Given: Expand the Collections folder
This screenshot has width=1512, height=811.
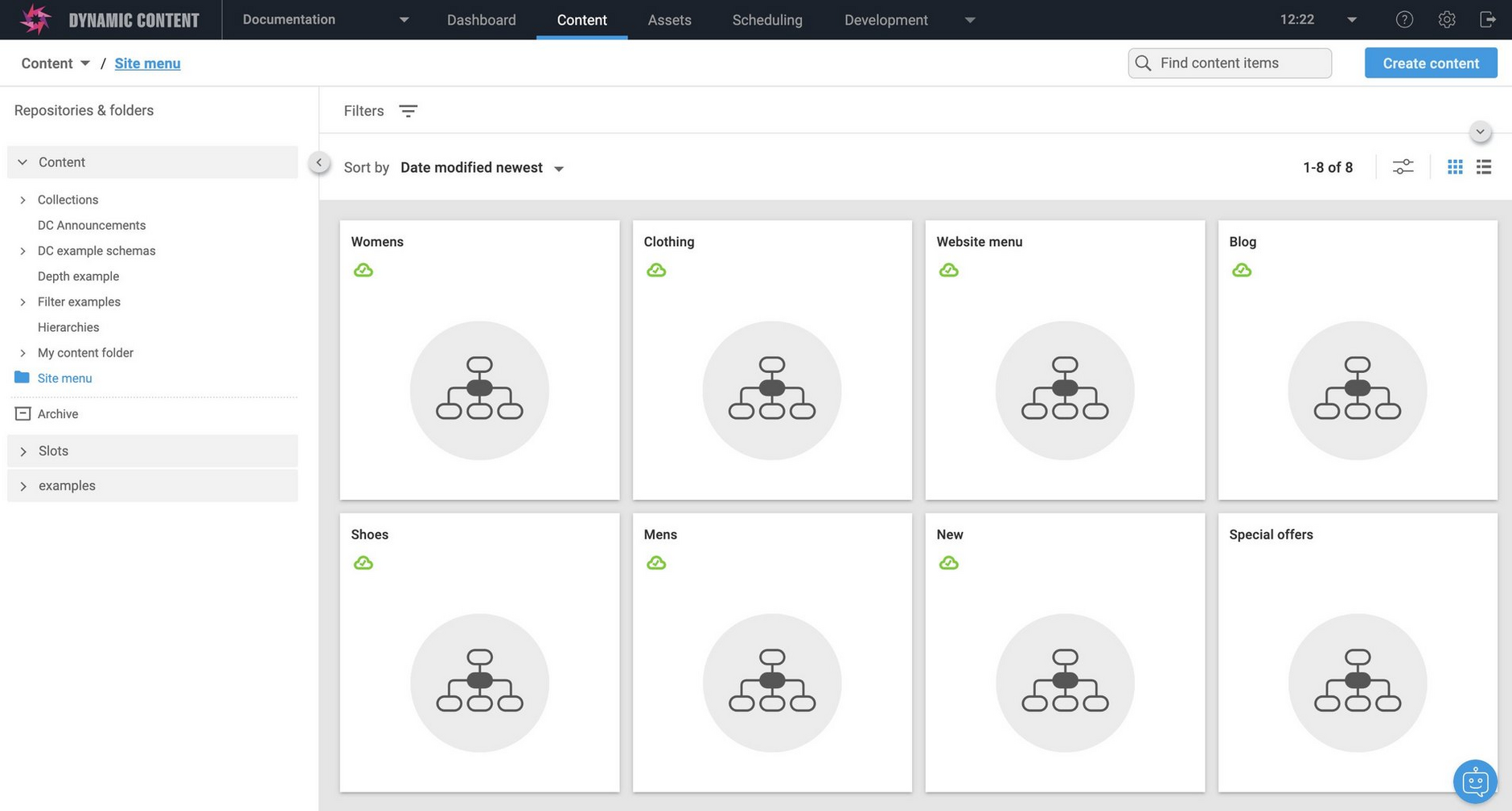Looking at the screenshot, I should tap(22, 199).
